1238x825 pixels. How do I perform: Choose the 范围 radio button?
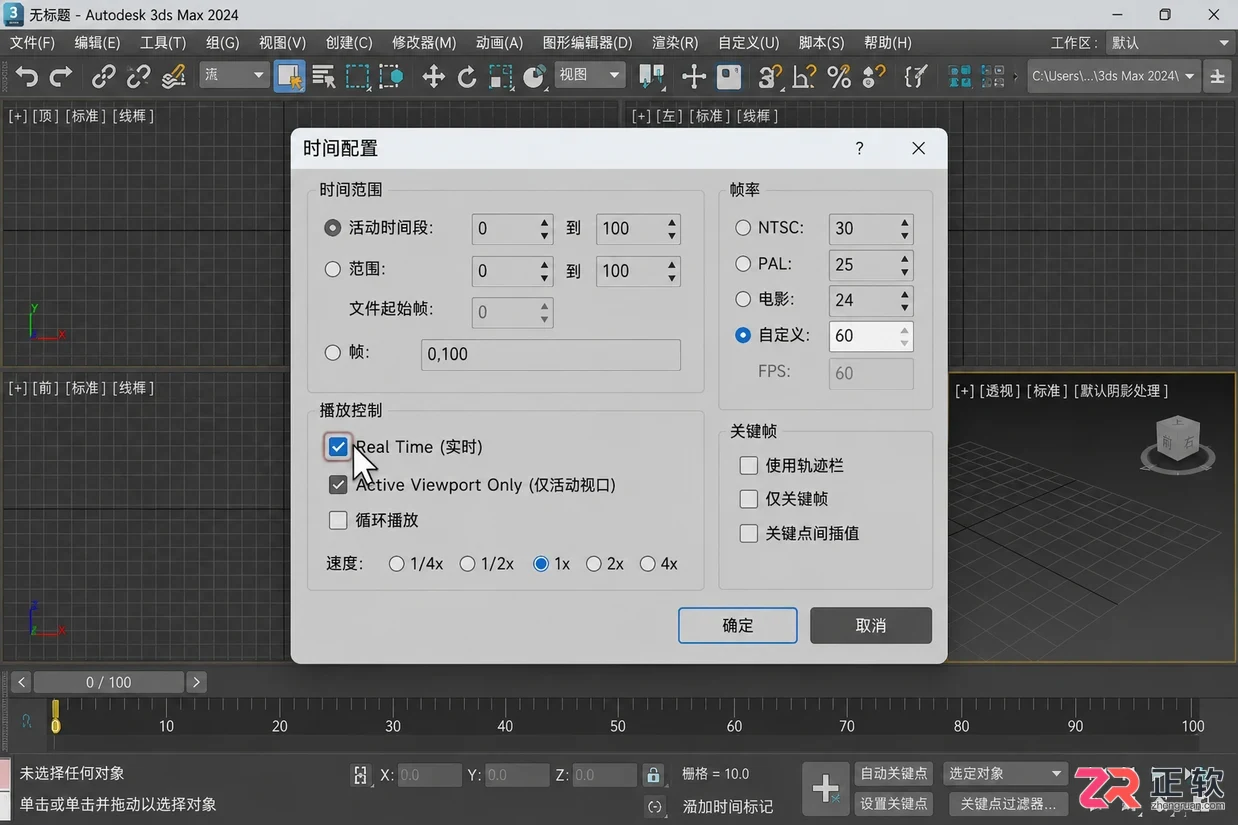pyautogui.click(x=333, y=269)
